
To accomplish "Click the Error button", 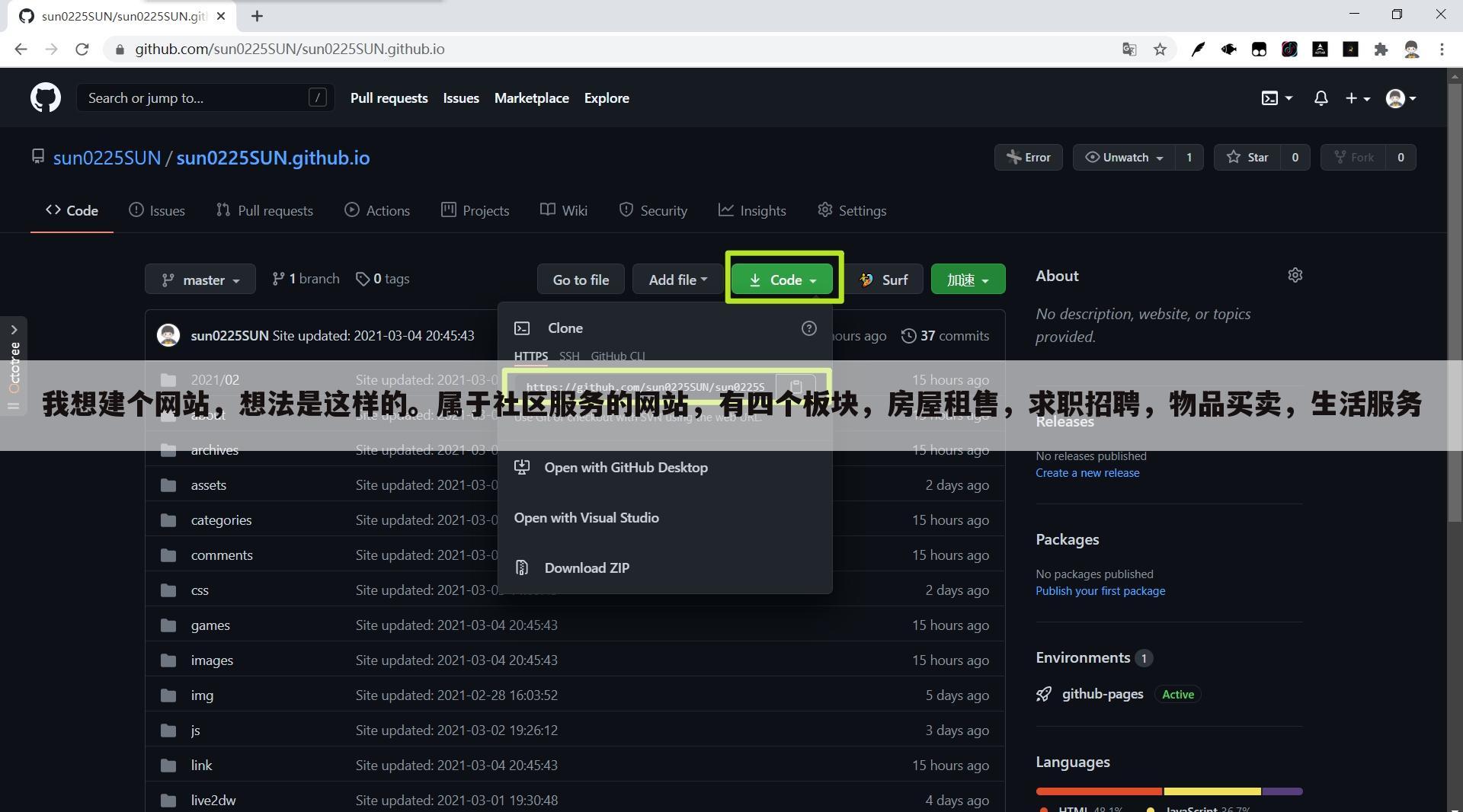I will click(1029, 158).
